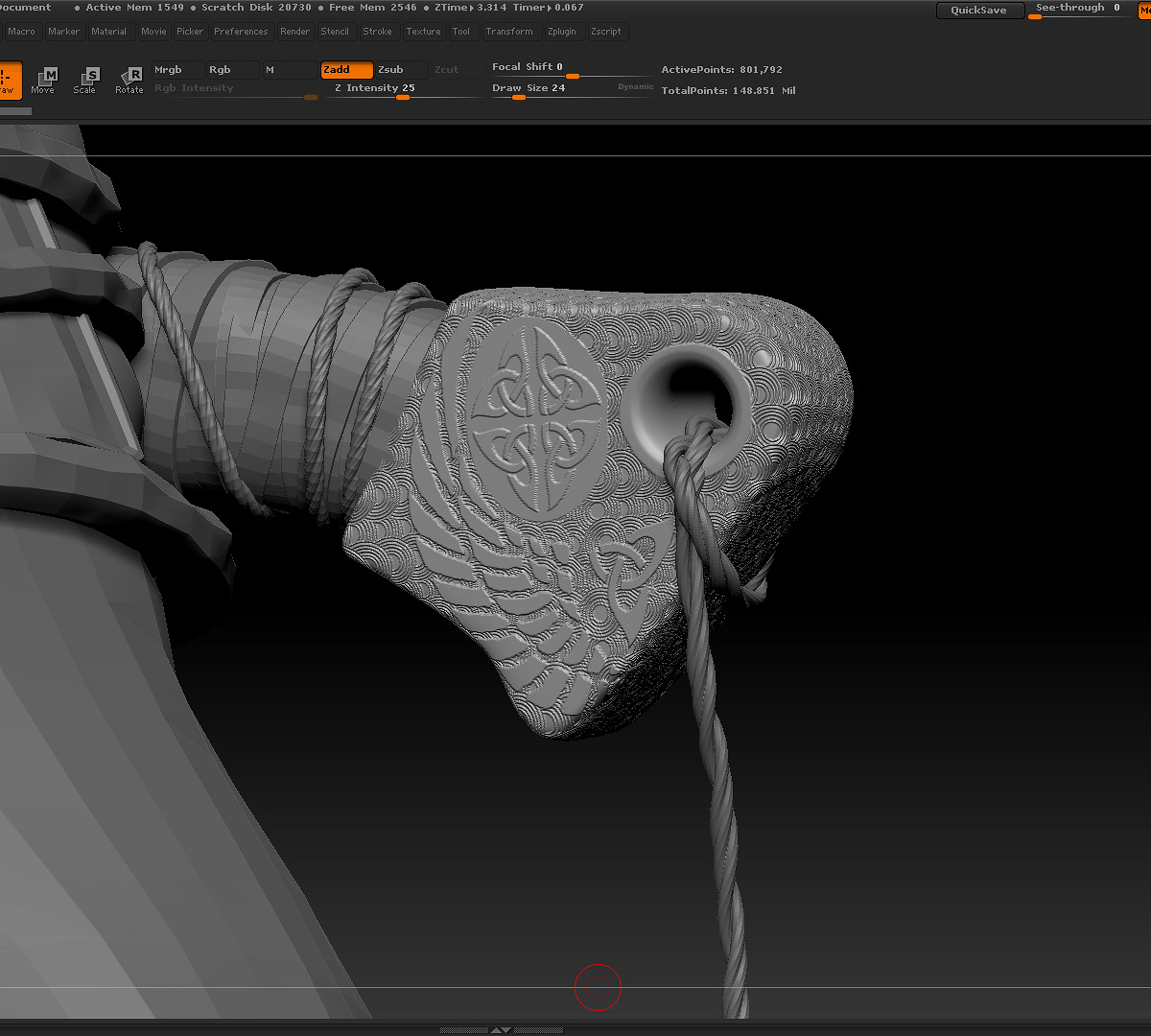Click the Active Mem 1549 status text
The width and height of the screenshot is (1151, 1036).
134,8
